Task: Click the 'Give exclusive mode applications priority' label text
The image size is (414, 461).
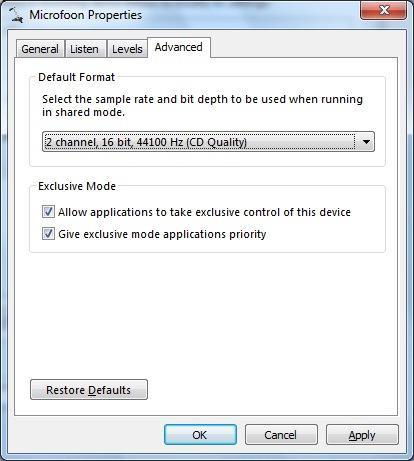Action: click(x=162, y=234)
